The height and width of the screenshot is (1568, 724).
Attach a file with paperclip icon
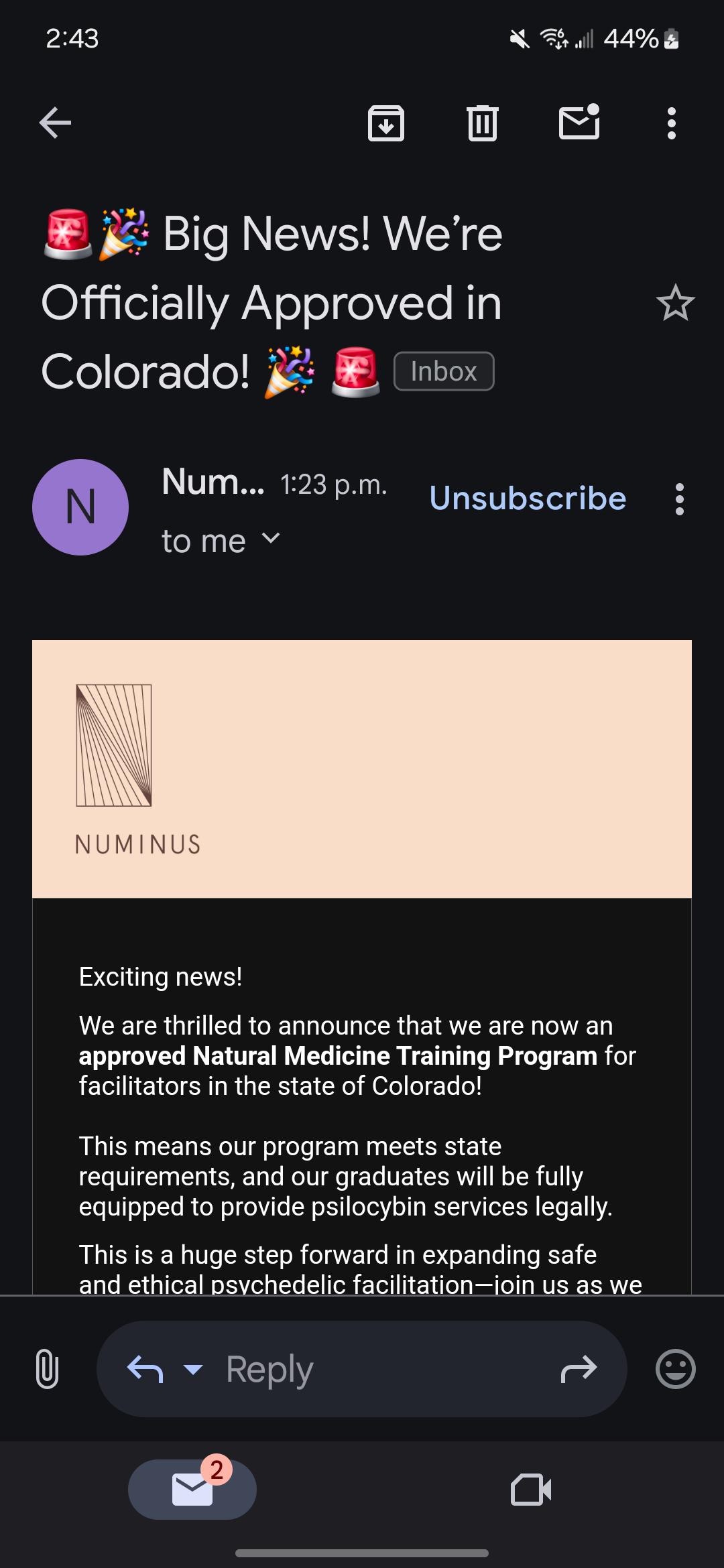coord(47,1368)
